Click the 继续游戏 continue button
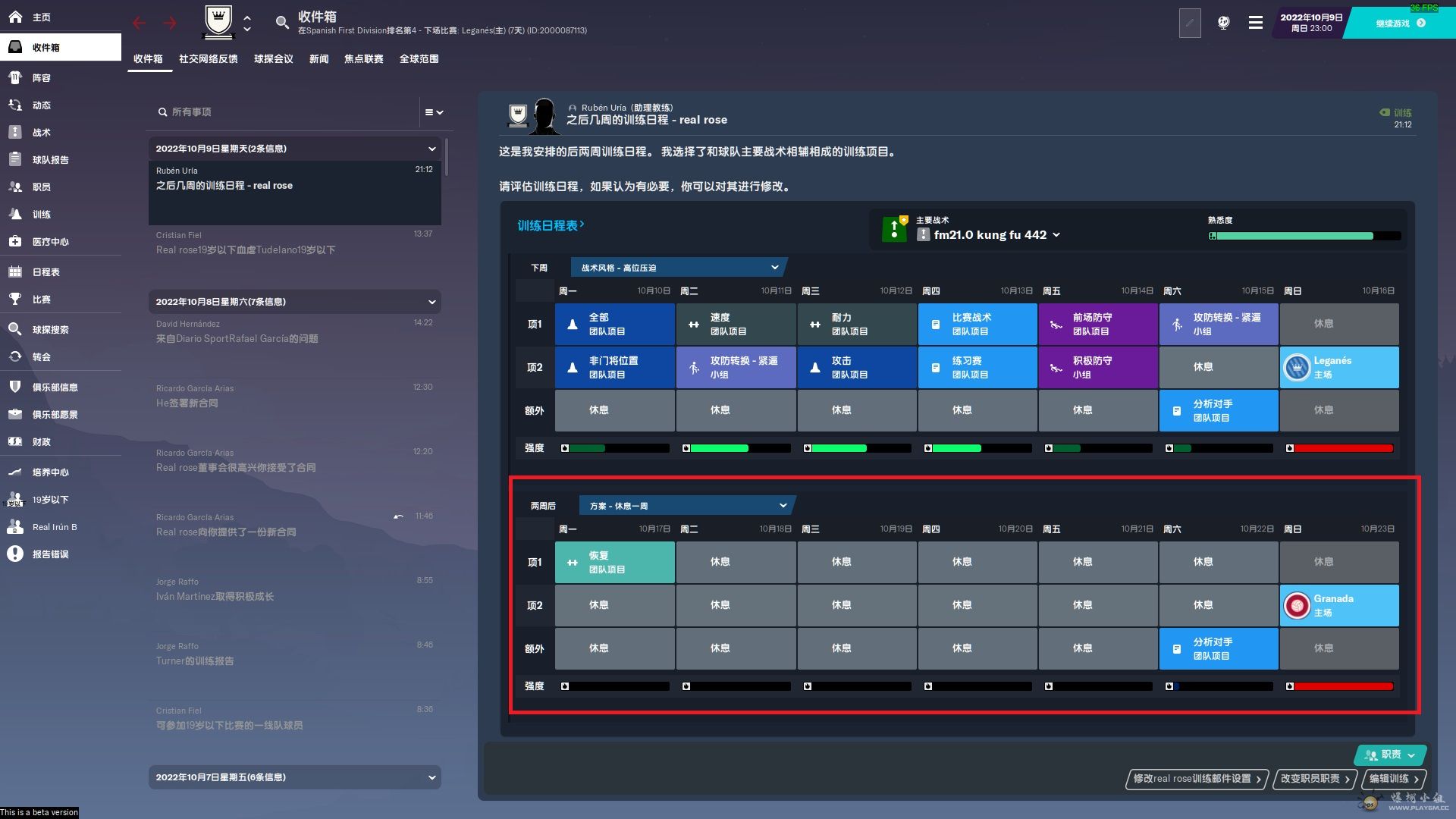 coord(1400,24)
